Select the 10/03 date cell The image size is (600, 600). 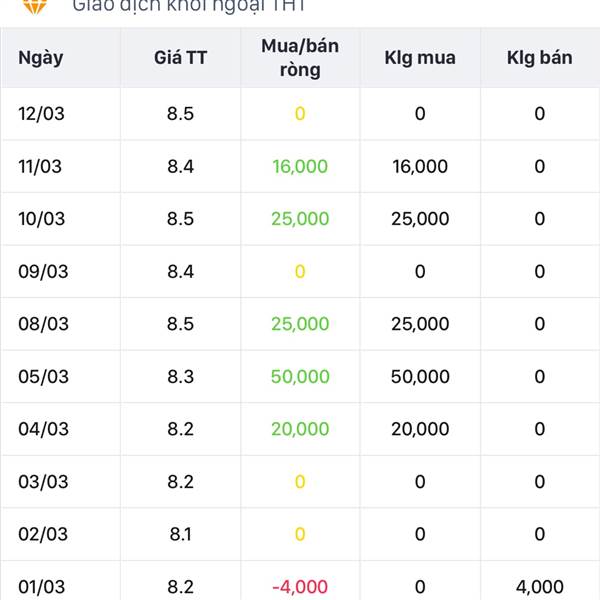click(41, 219)
